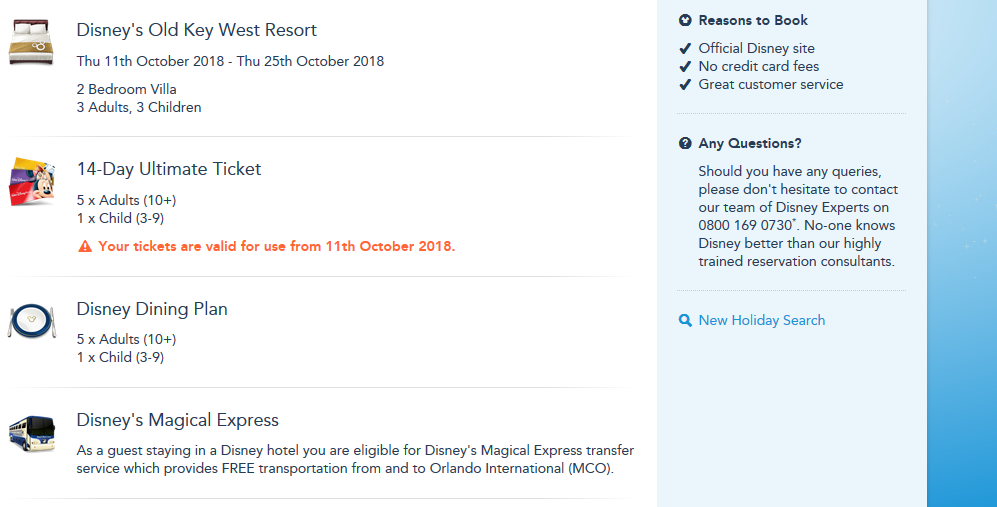
Task: Click the dining plate icon
Action: 31,322
